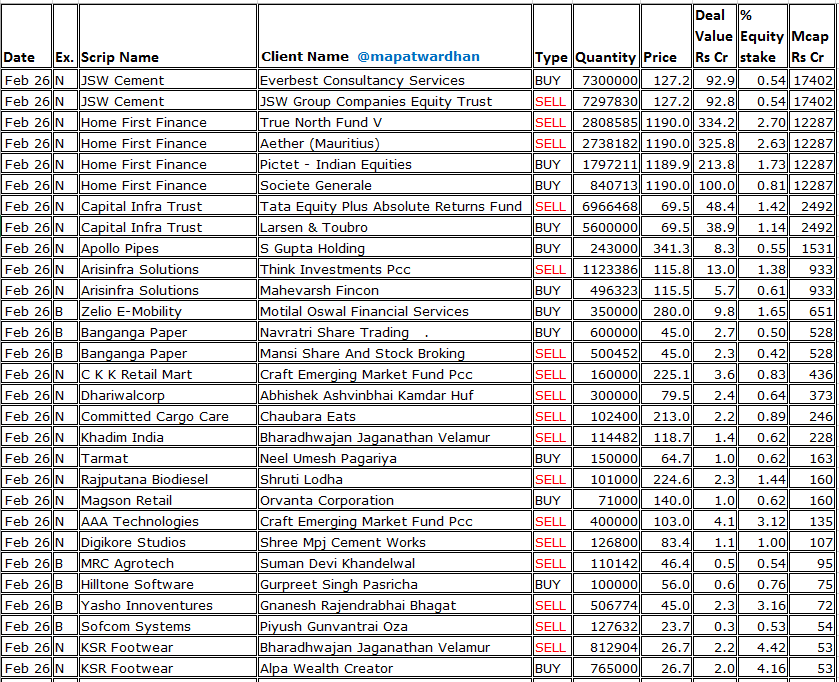Select the 'Alpa Wealth Creator' cell
Viewport: 839px width, 682px height.
click(x=395, y=668)
